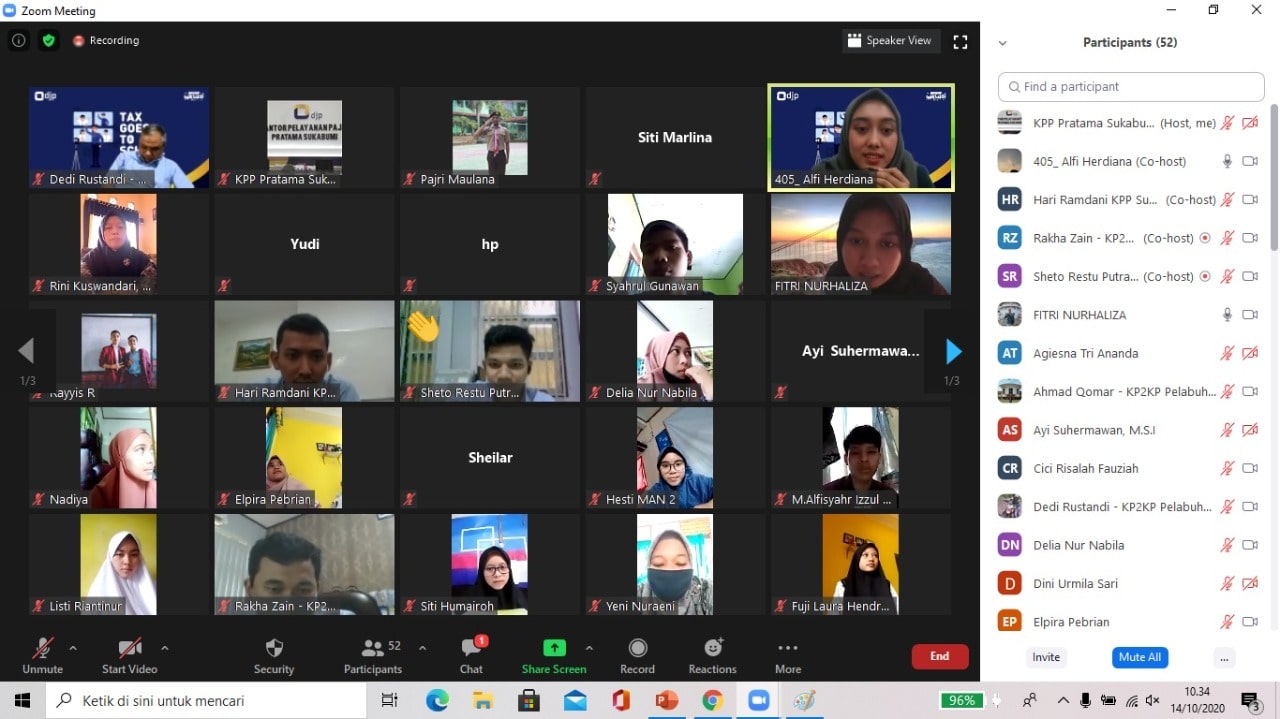Open the Reactions smiley icon

(713, 648)
